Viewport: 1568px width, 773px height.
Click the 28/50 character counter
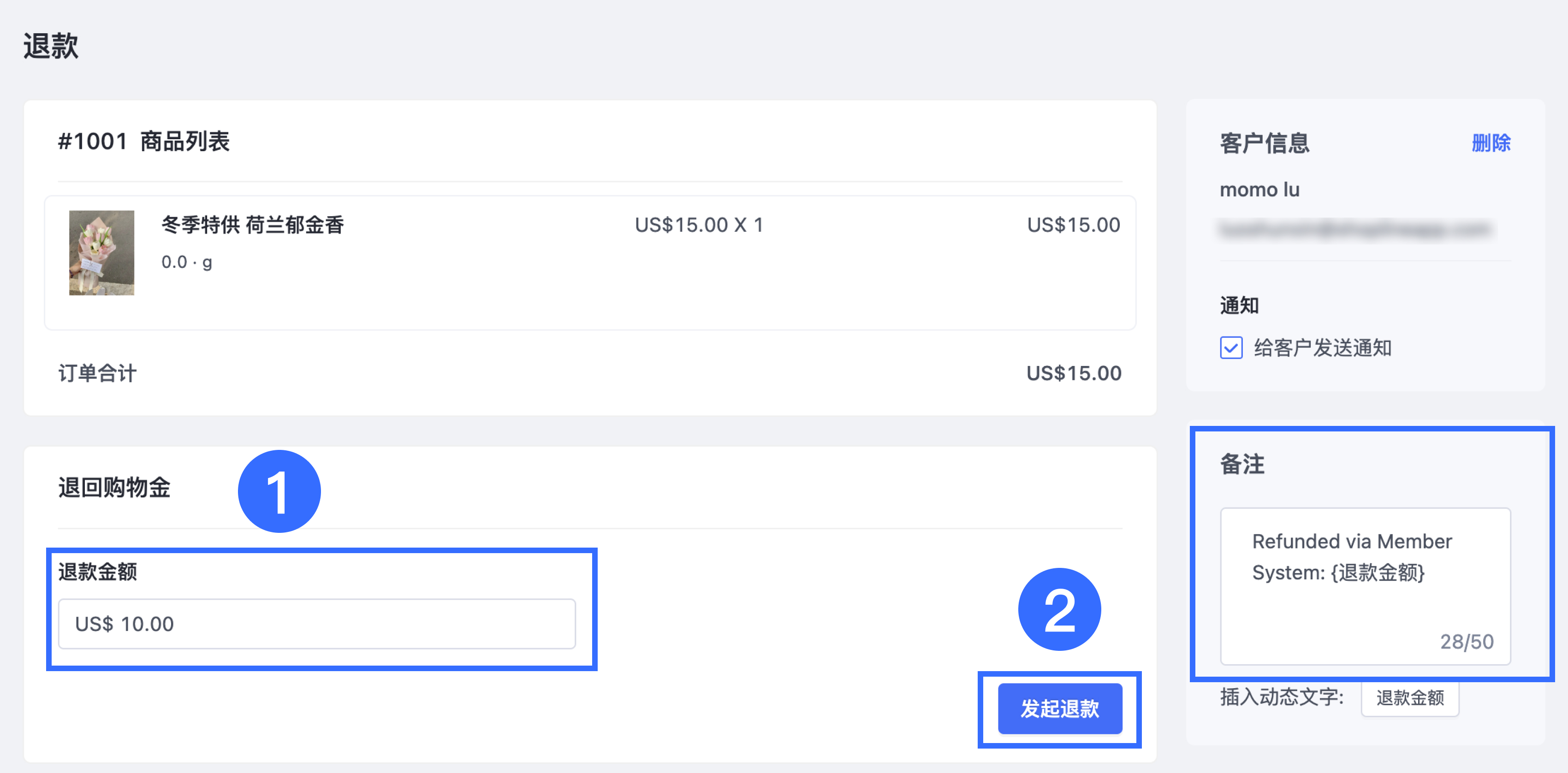pos(1467,642)
